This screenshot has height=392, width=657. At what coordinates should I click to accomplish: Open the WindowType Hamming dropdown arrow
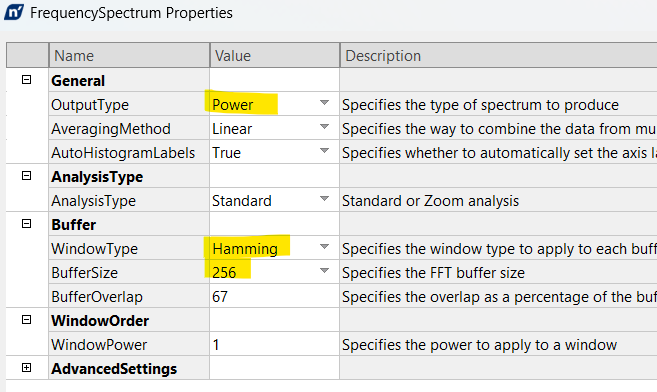pyautogui.click(x=324, y=247)
